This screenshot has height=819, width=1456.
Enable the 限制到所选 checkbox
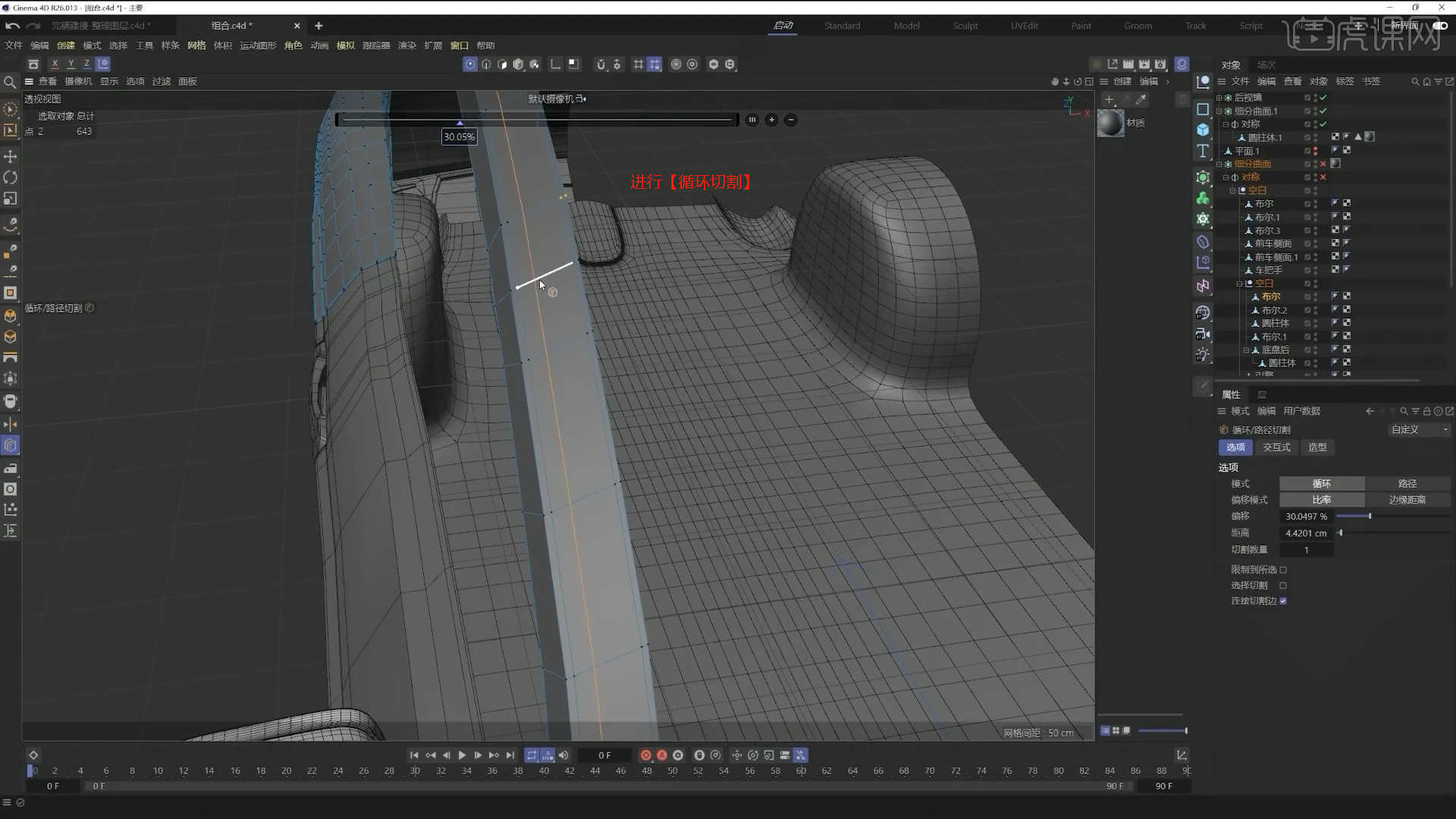tap(1283, 570)
